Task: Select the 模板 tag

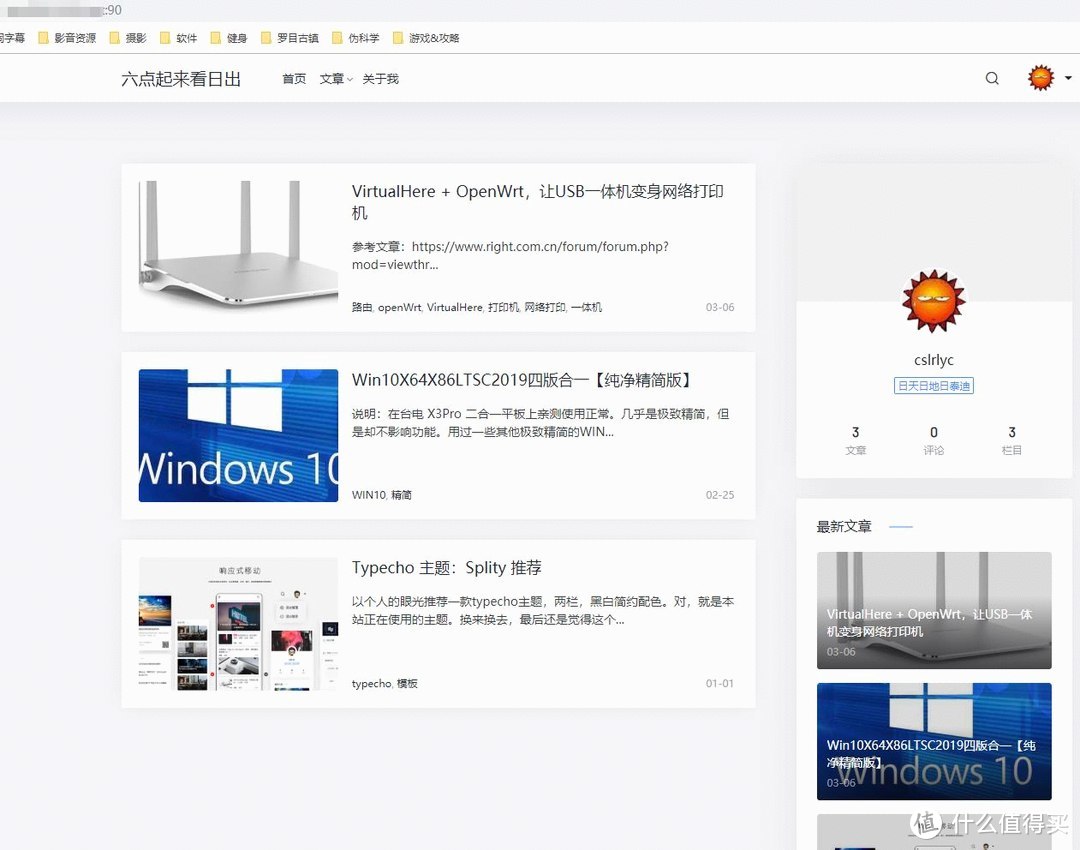Action: click(407, 683)
